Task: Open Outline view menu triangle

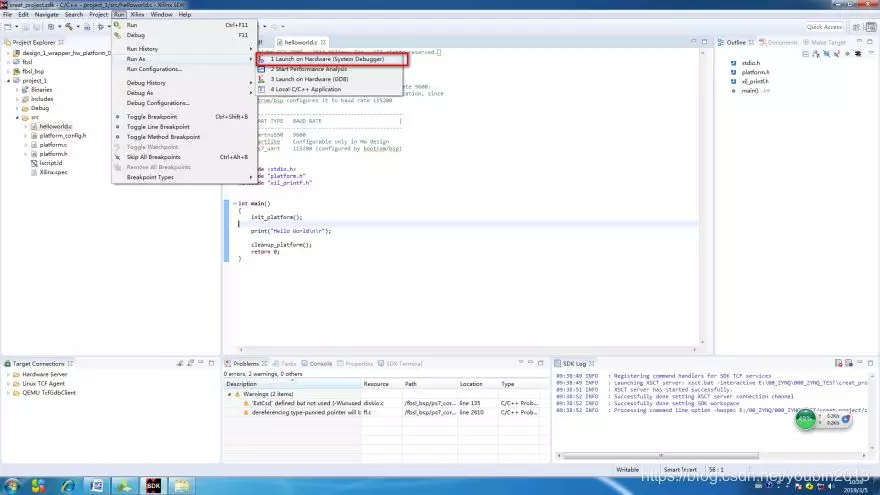Action: 870,54
